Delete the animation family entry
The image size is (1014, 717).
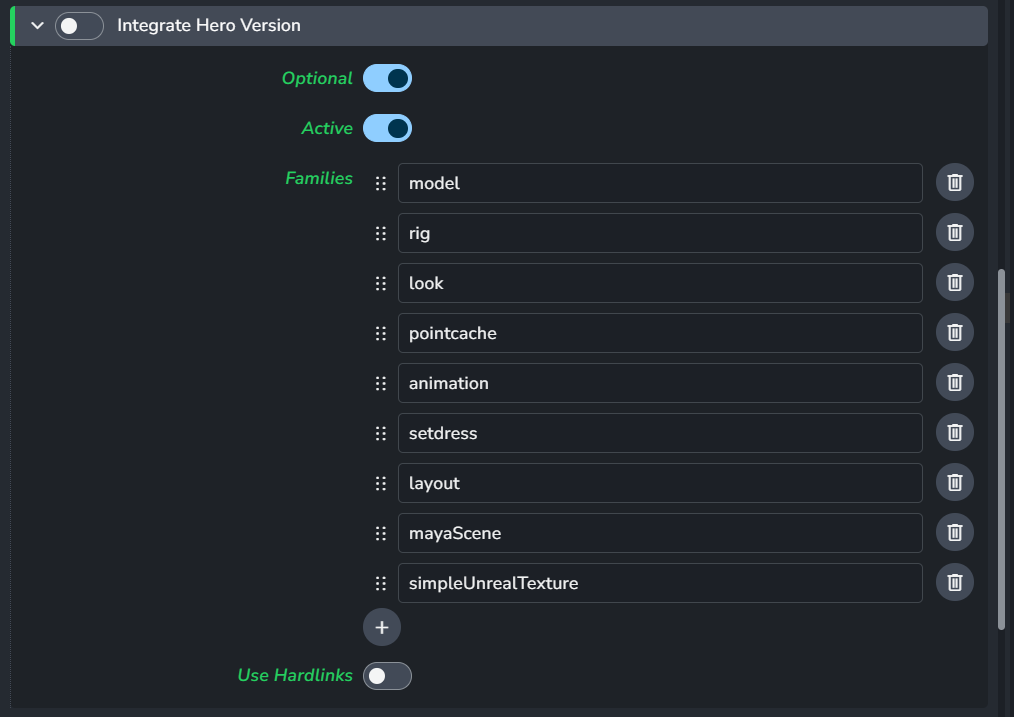[954, 383]
